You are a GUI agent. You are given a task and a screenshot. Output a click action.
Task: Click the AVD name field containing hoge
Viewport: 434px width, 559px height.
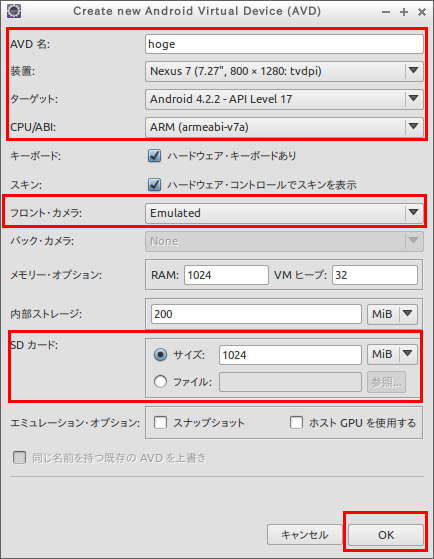284,44
